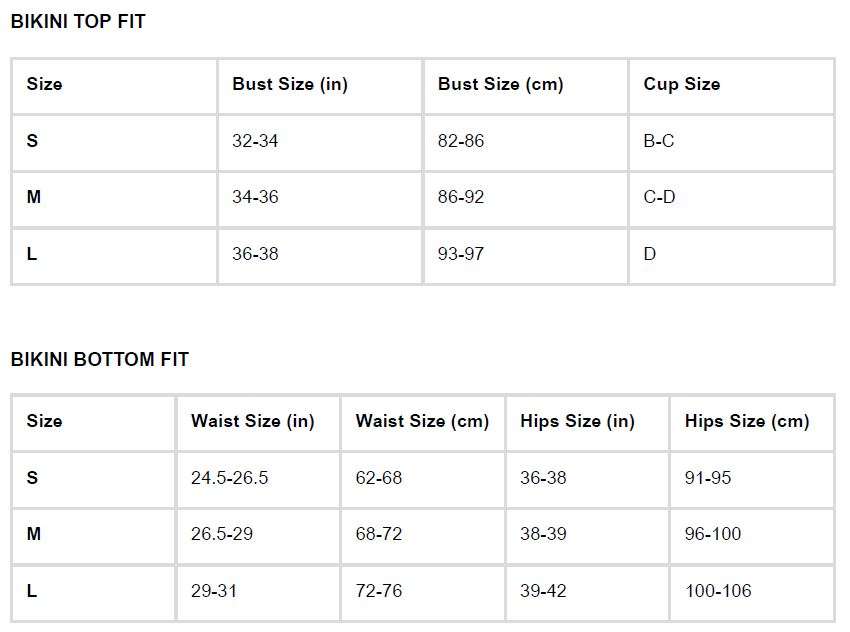Viewport: 850px width, 632px height.
Task: Select the Waist Size (in) column header
Action: [x=252, y=421]
